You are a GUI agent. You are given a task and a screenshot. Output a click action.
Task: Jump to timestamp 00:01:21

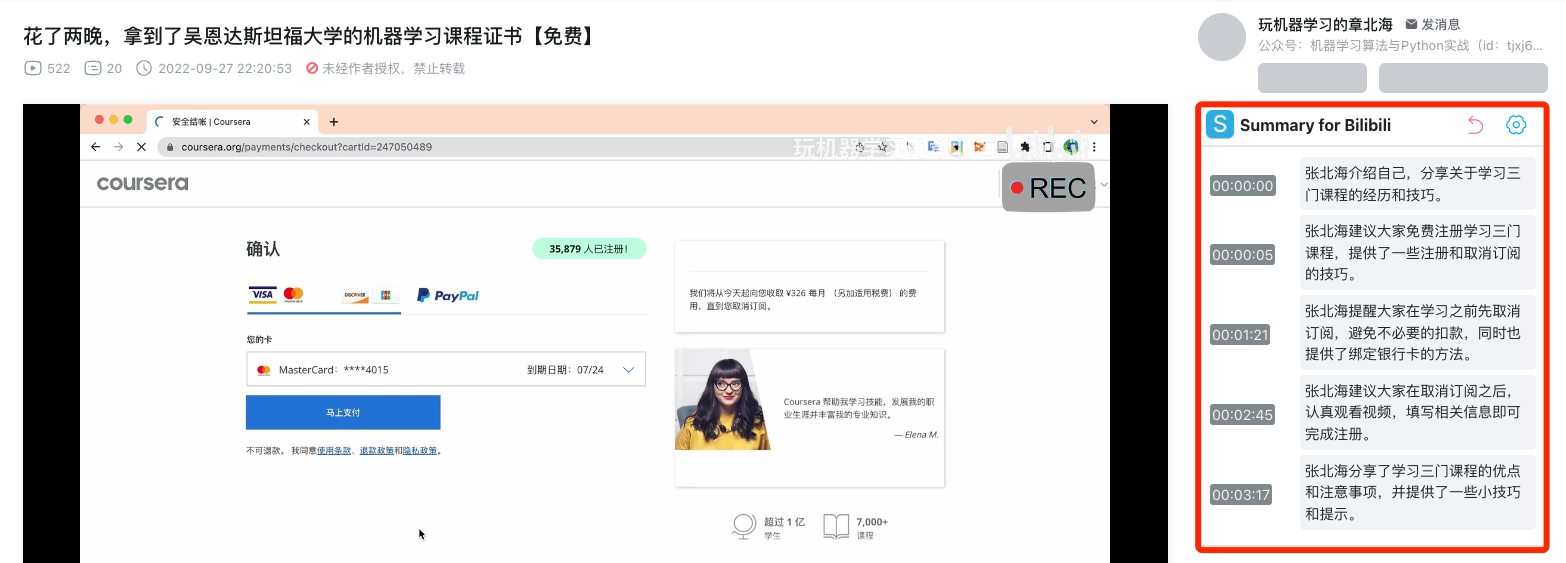pos(1241,335)
